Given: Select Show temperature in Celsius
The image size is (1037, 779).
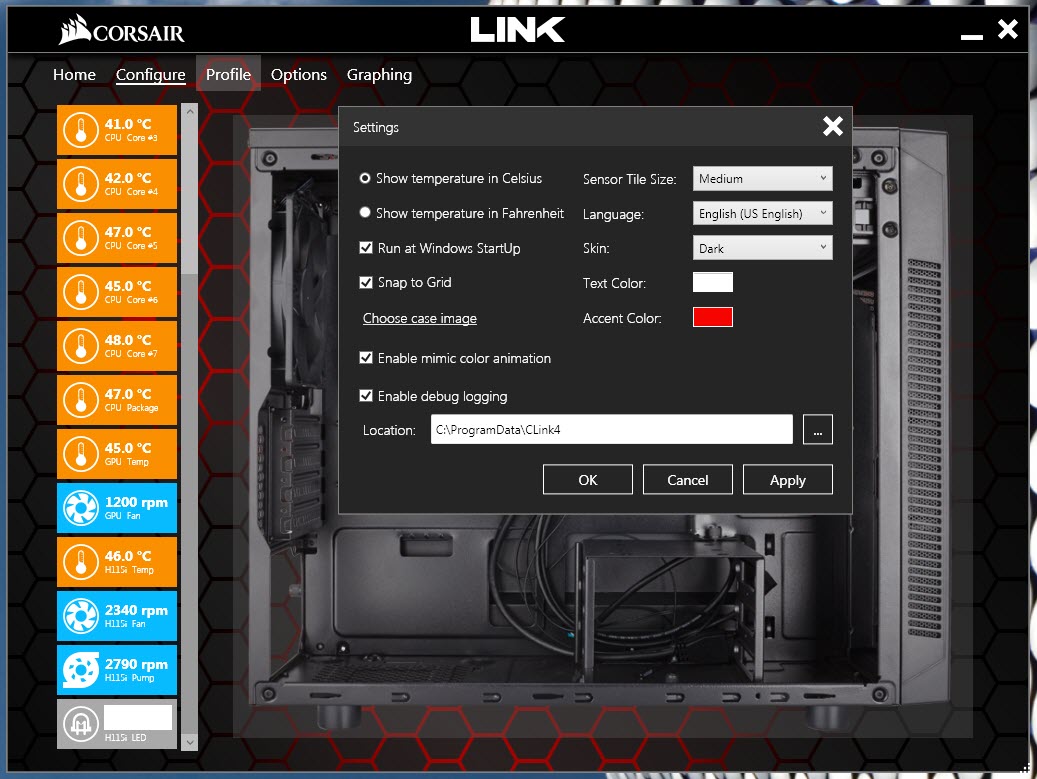Looking at the screenshot, I should tap(364, 179).
